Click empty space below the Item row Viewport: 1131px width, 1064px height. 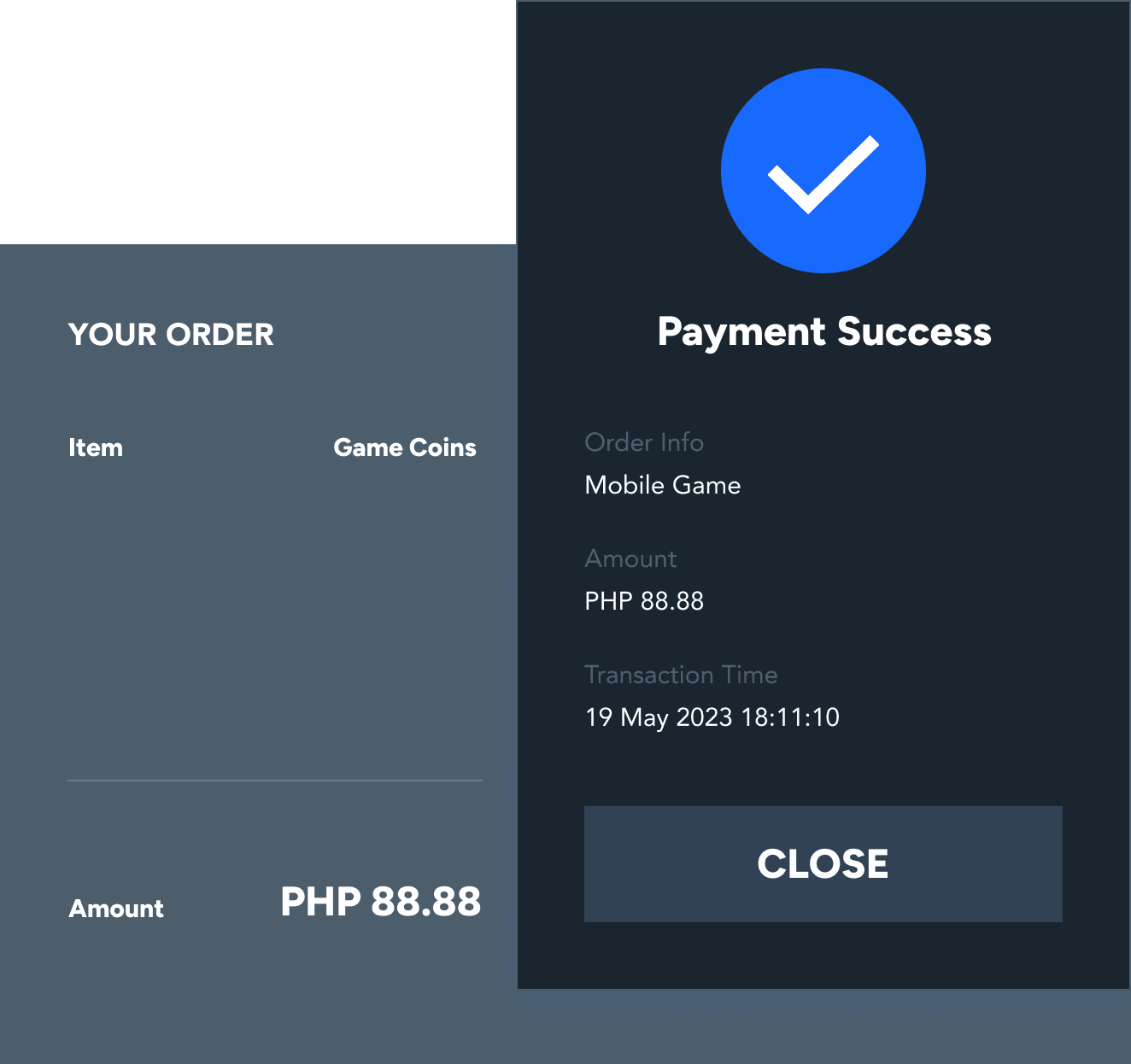tap(275, 615)
